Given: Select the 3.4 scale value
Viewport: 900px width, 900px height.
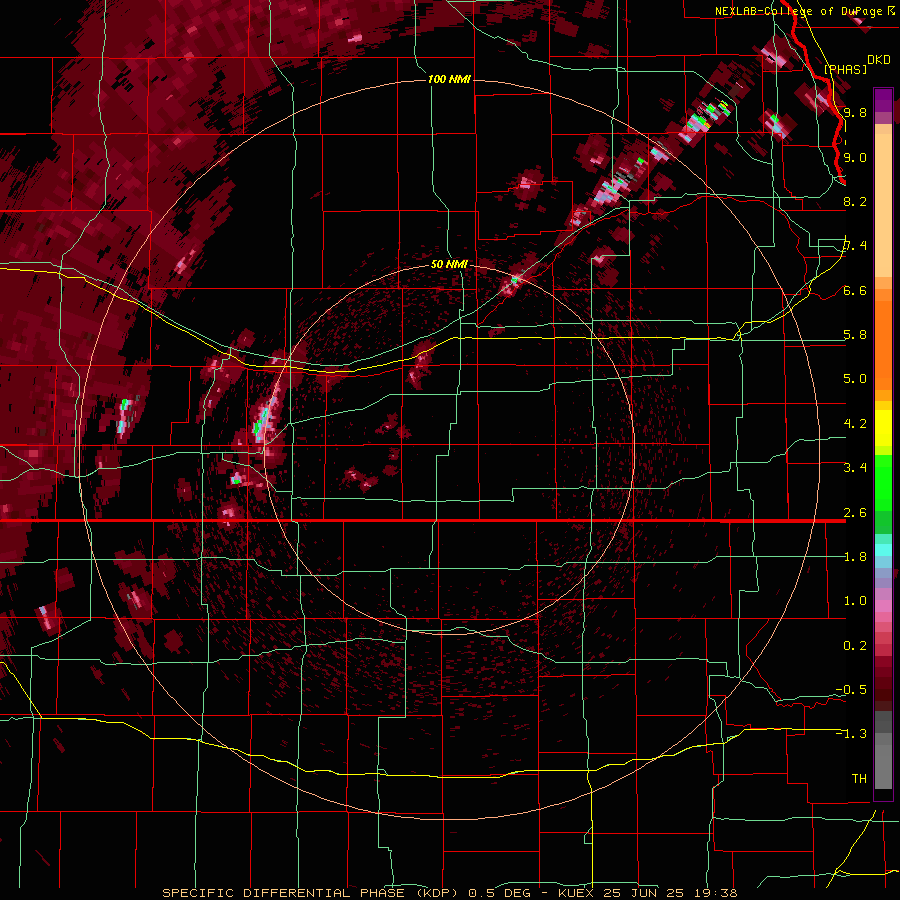Looking at the screenshot, I should click(855, 468).
